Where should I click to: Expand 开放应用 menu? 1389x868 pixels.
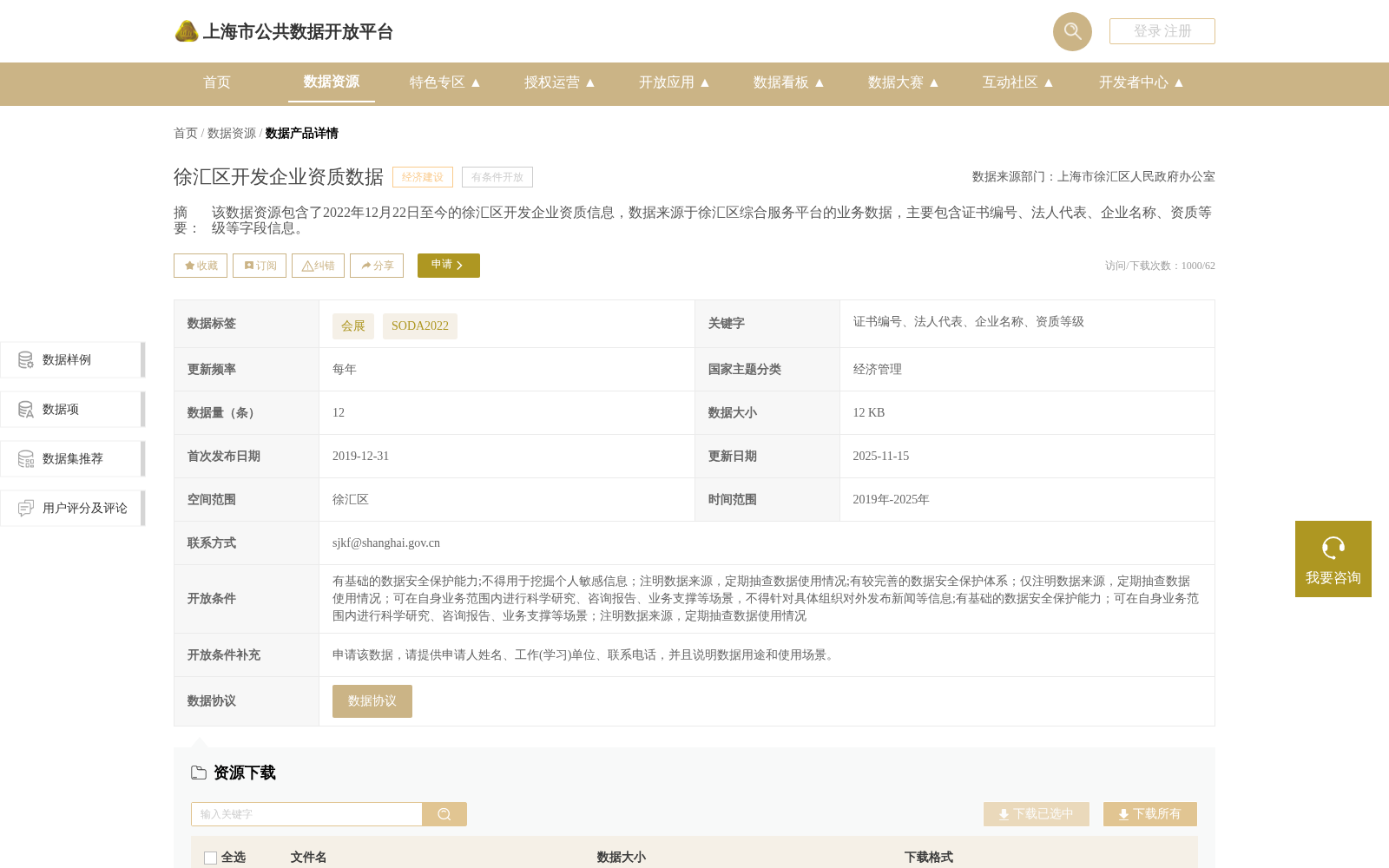pyautogui.click(x=674, y=82)
